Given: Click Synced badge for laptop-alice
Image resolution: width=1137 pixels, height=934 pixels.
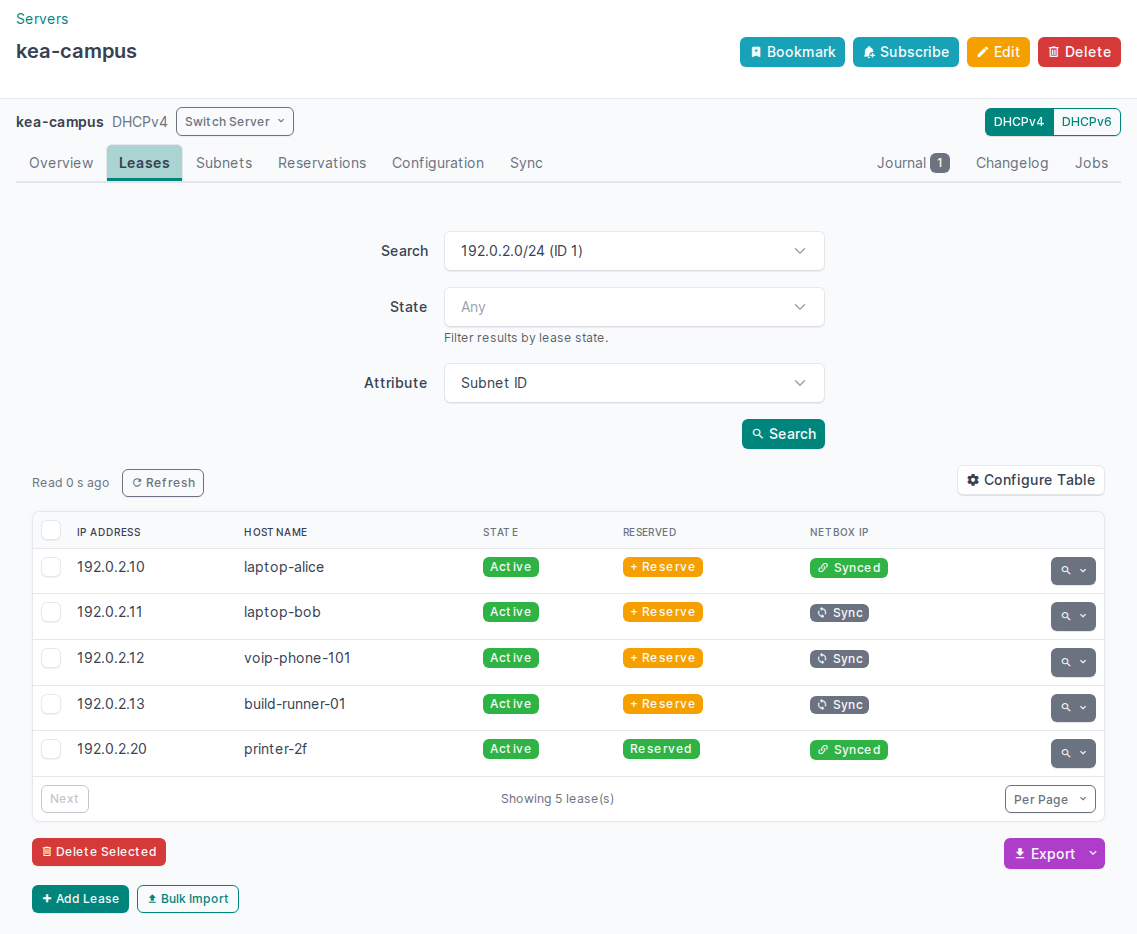Looking at the screenshot, I should [x=848, y=568].
